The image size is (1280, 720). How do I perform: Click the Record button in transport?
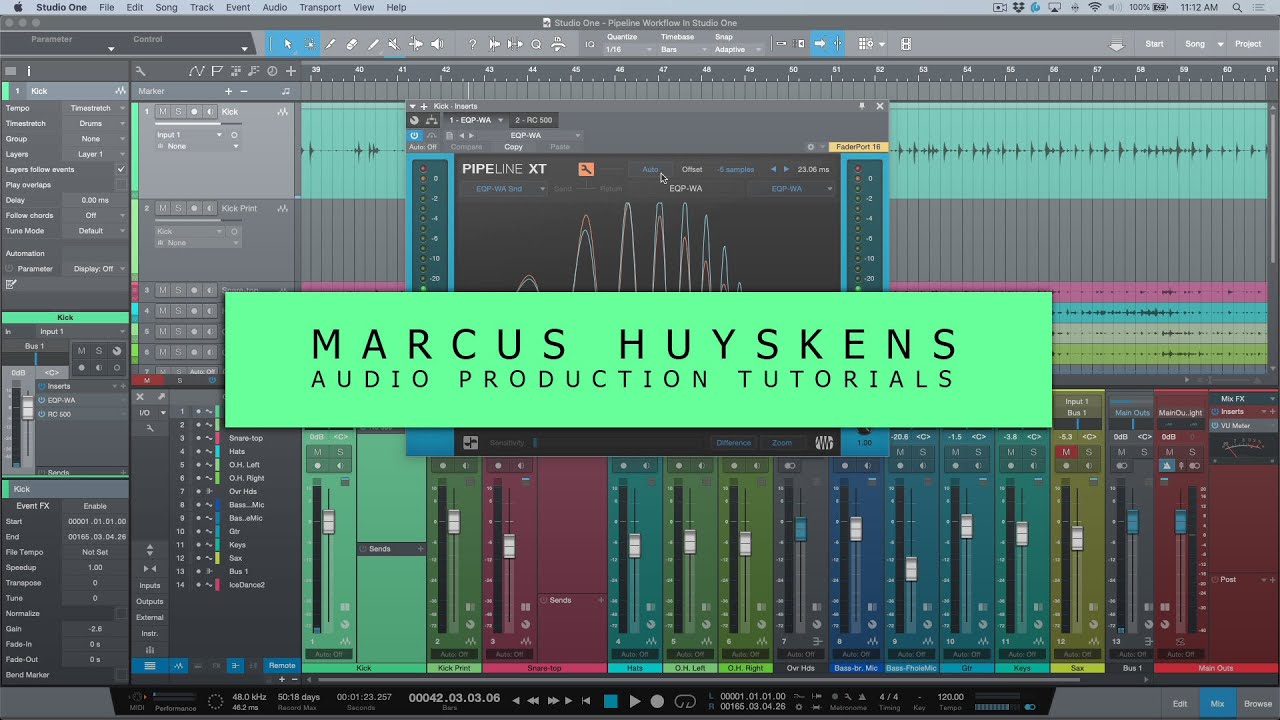(x=657, y=701)
